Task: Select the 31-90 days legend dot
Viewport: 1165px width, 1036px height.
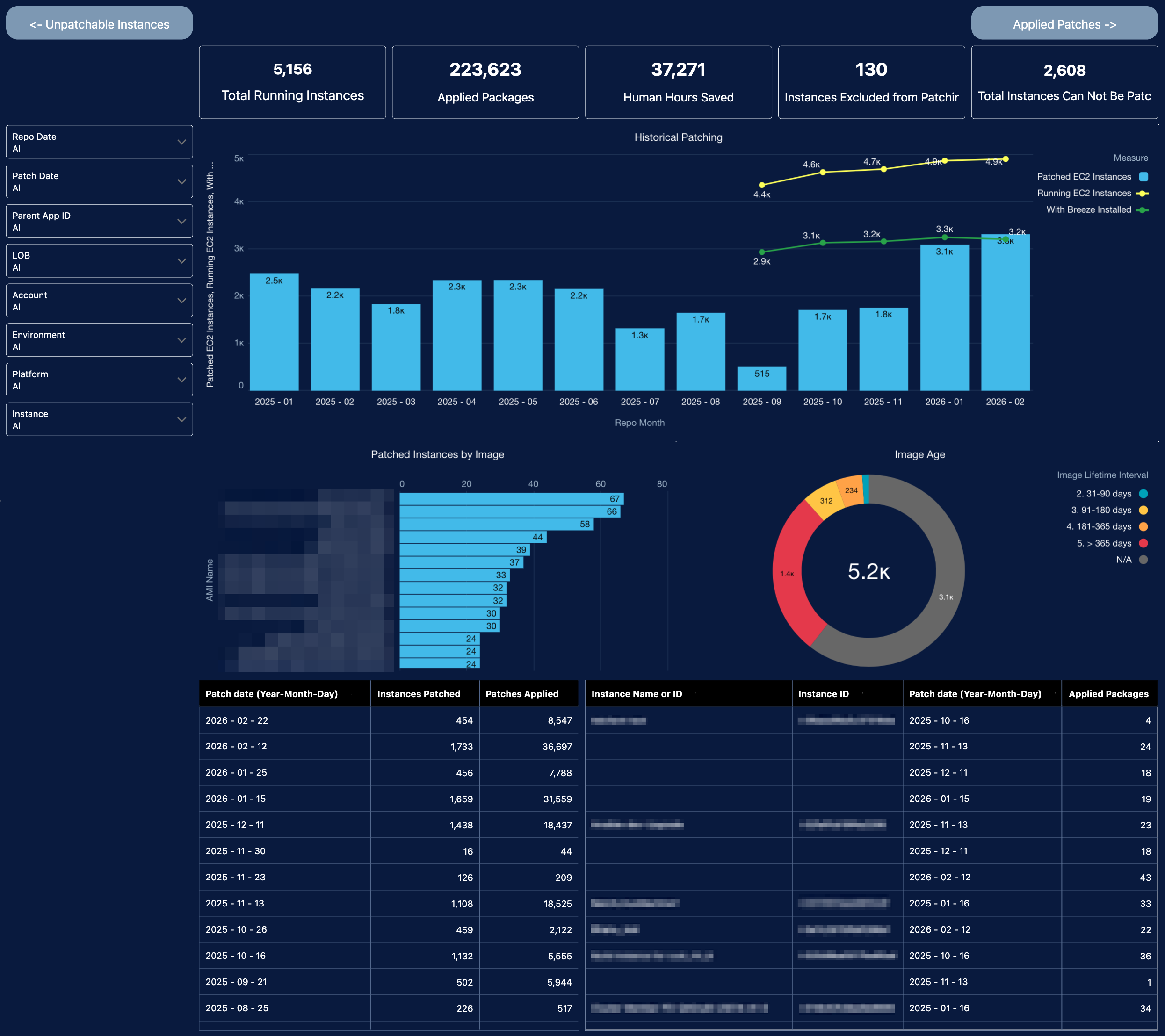Action: pos(1143,494)
